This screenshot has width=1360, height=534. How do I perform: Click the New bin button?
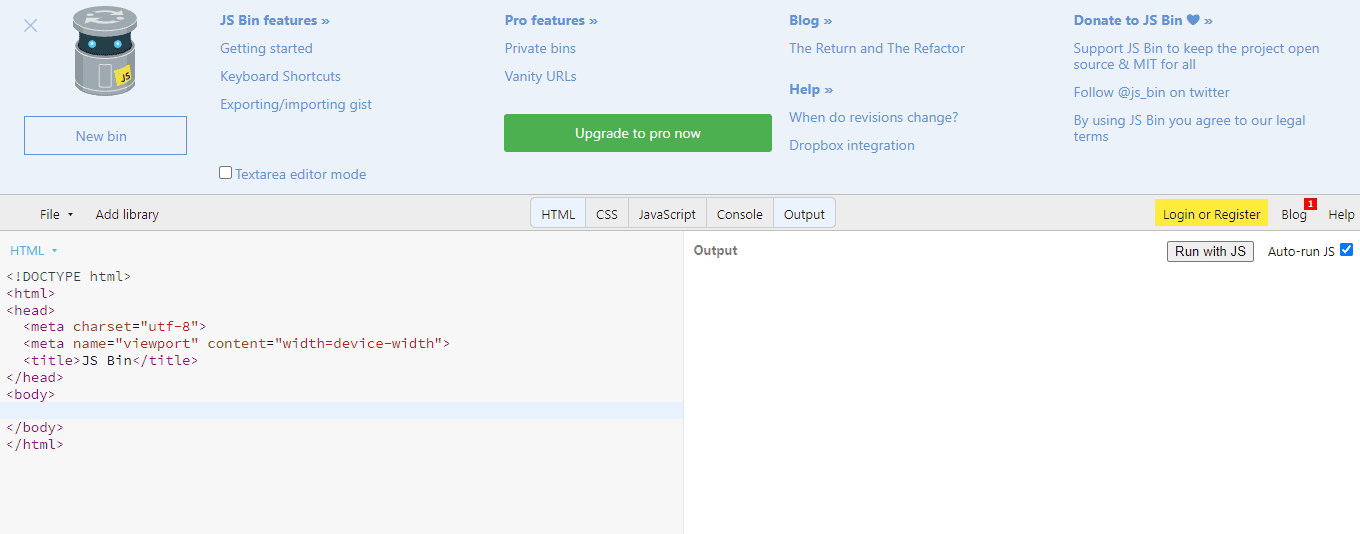105,136
